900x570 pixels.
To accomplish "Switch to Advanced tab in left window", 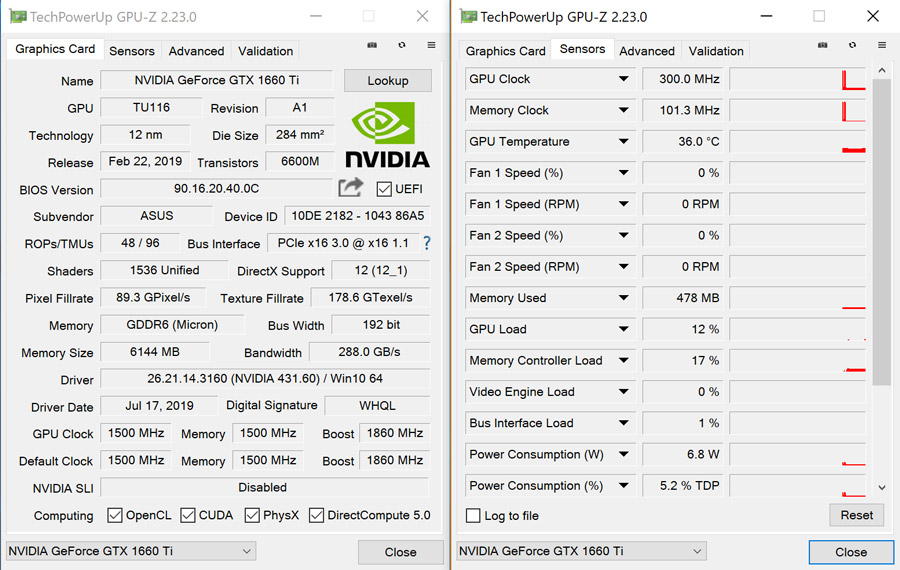I will [196, 51].
